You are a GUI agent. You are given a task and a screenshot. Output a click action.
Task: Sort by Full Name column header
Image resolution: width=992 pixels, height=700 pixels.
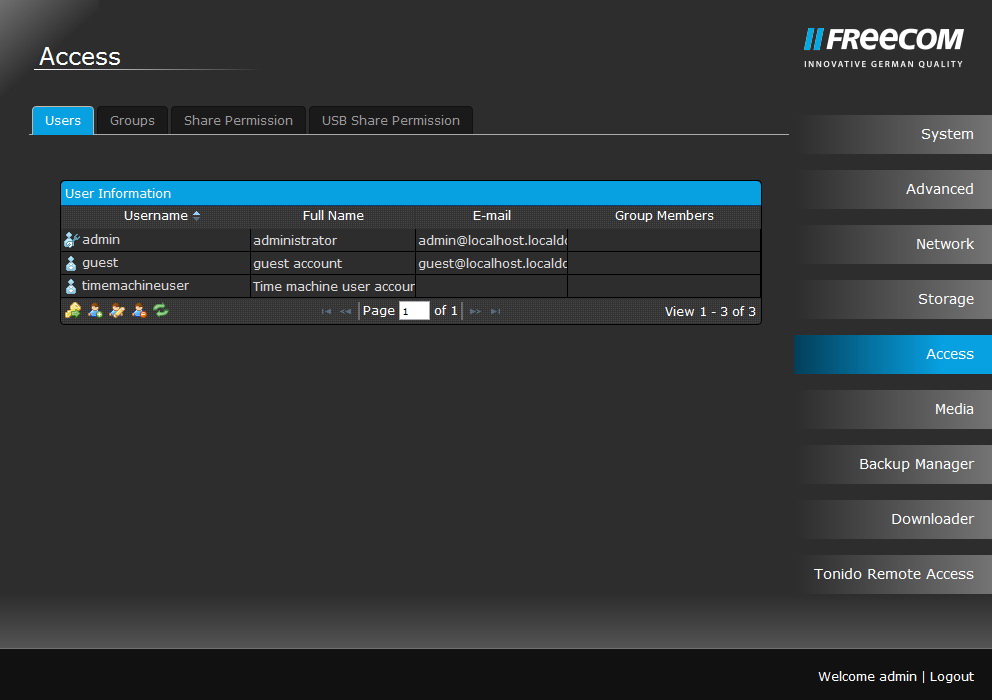pos(333,216)
